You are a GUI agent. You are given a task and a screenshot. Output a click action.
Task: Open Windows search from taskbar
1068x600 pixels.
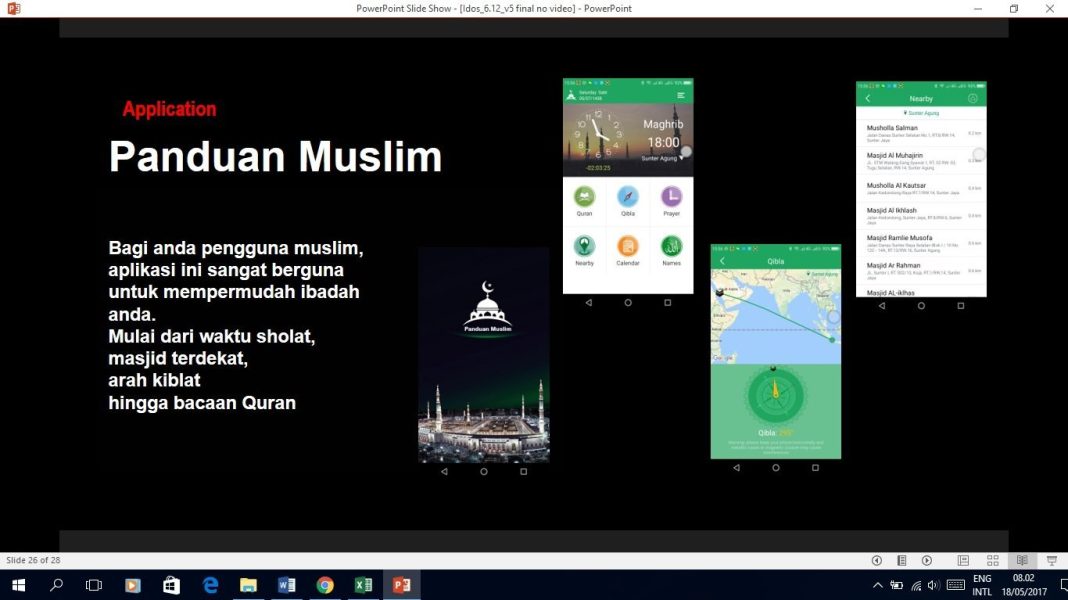click(x=57, y=585)
